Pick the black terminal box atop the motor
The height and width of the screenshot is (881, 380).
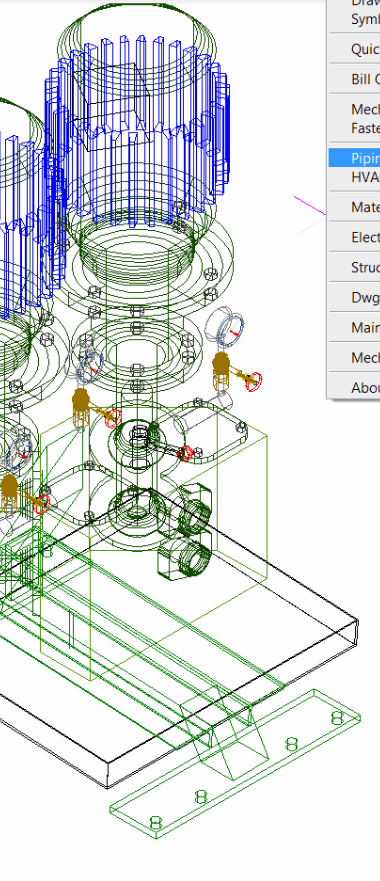coord(111,106)
